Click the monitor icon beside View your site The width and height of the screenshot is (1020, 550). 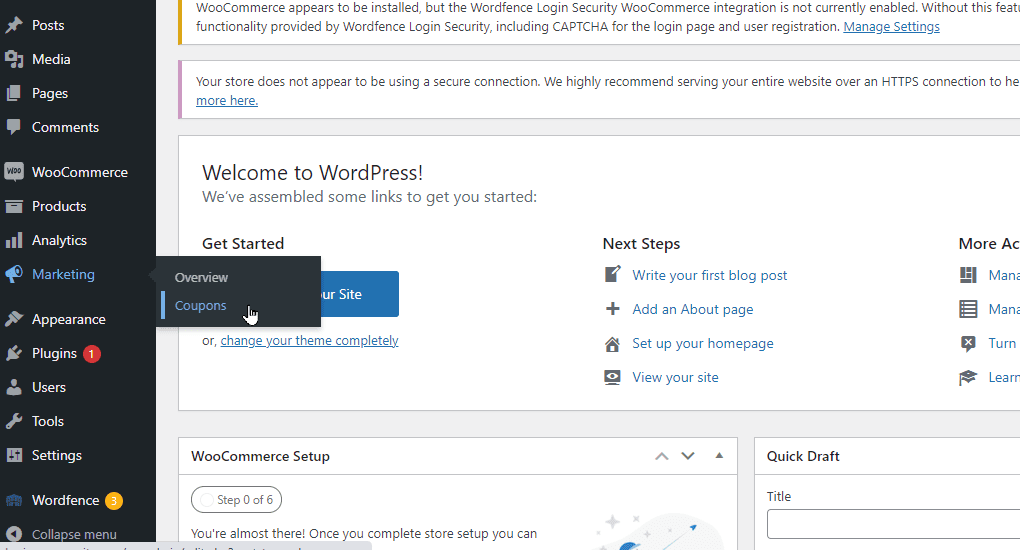click(612, 378)
